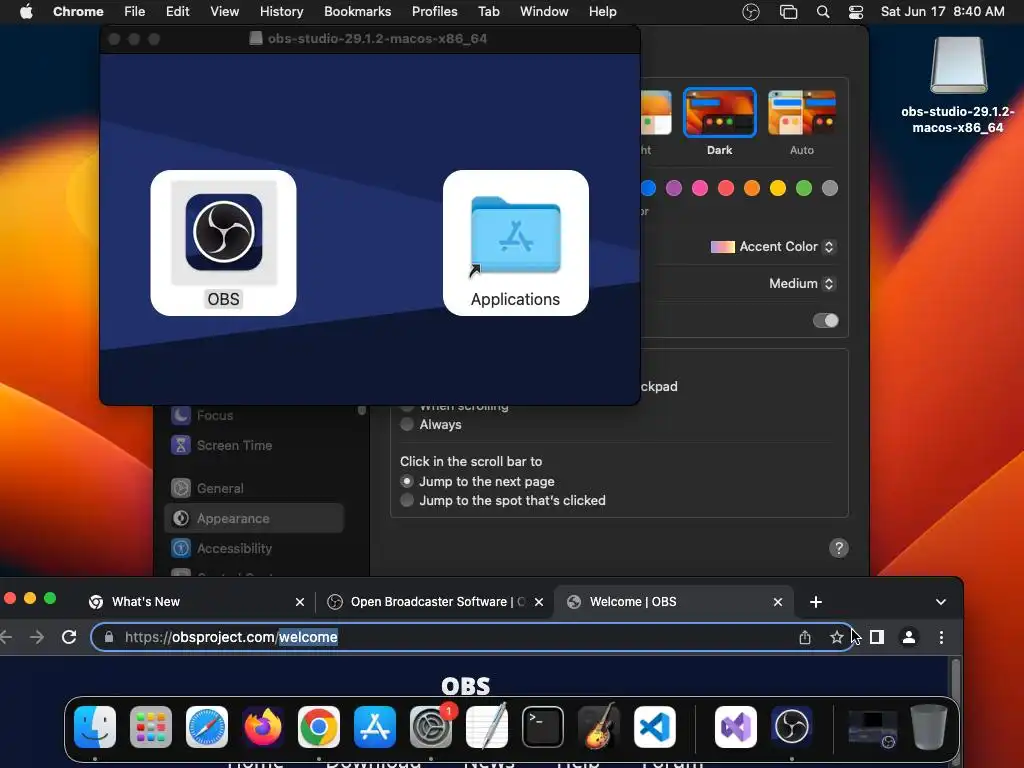
Task: Pick the graphite accent color
Action: tap(830, 188)
